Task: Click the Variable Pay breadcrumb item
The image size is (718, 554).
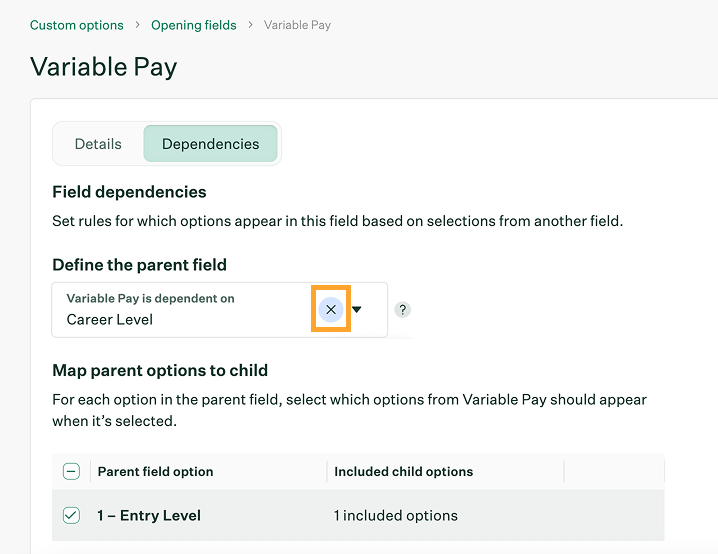Action: click(297, 25)
